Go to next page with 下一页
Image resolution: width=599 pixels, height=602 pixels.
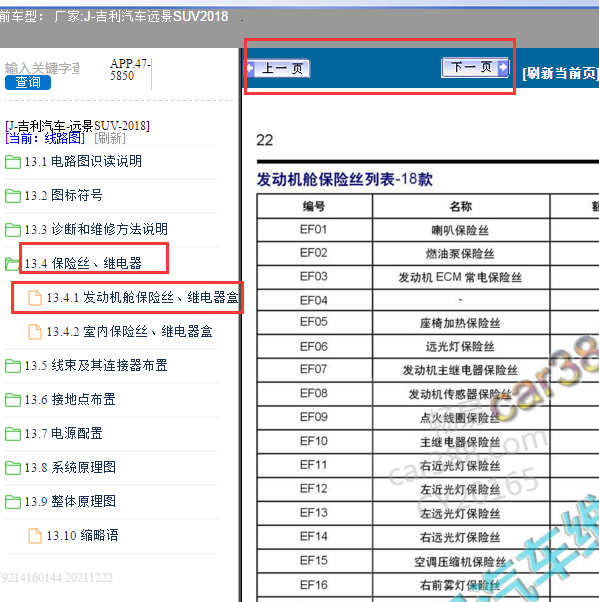click(475, 68)
